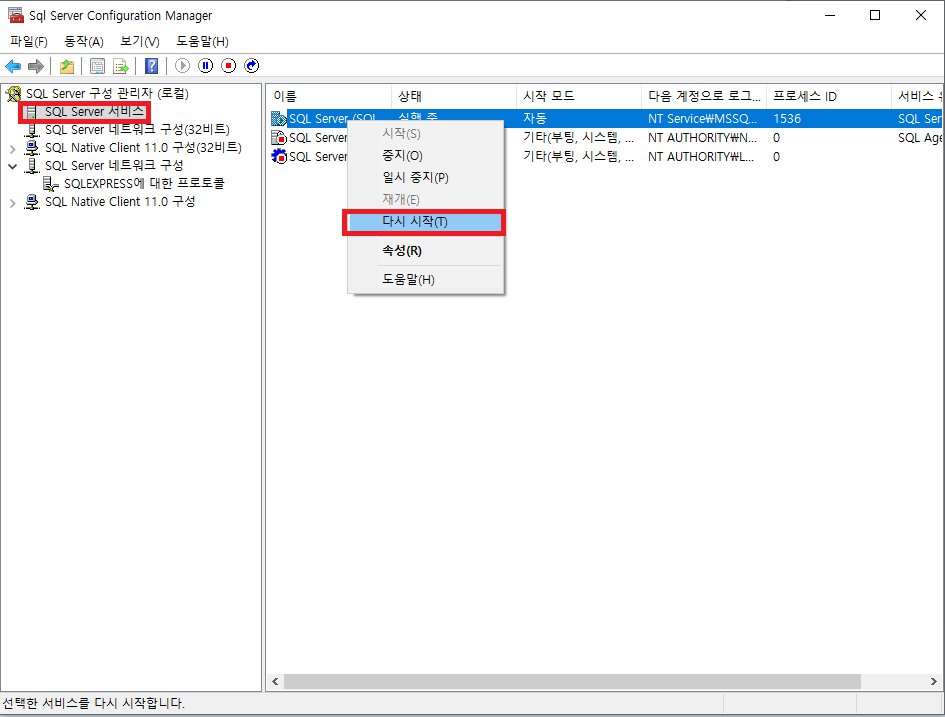Click the NT Service\MSSQ... account cell

coord(702,119)
